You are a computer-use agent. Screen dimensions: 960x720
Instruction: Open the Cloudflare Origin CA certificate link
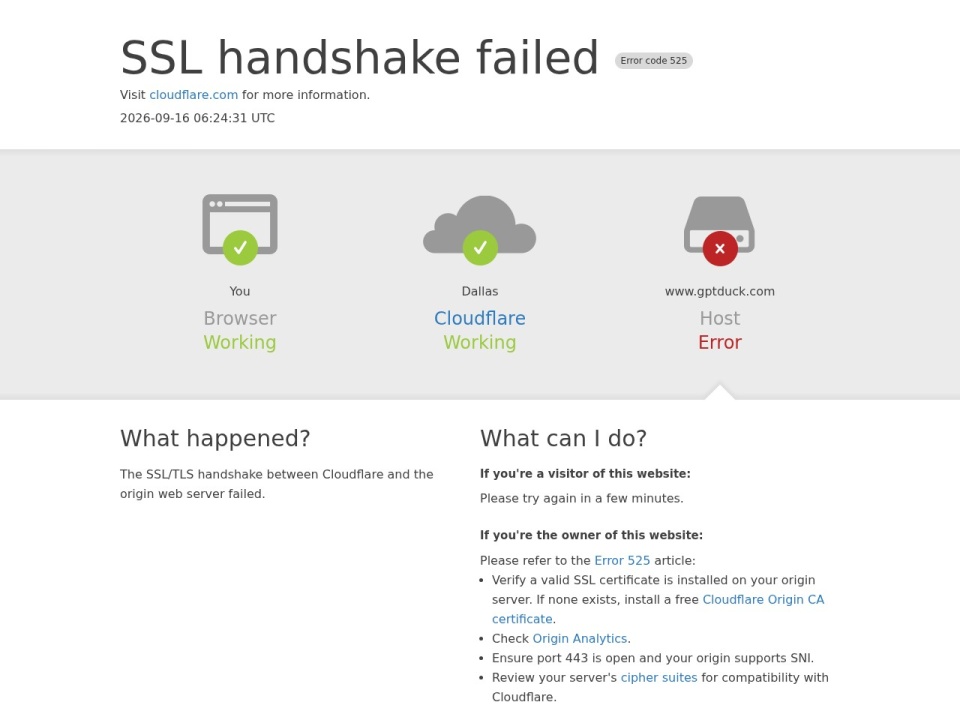[658, 609]
